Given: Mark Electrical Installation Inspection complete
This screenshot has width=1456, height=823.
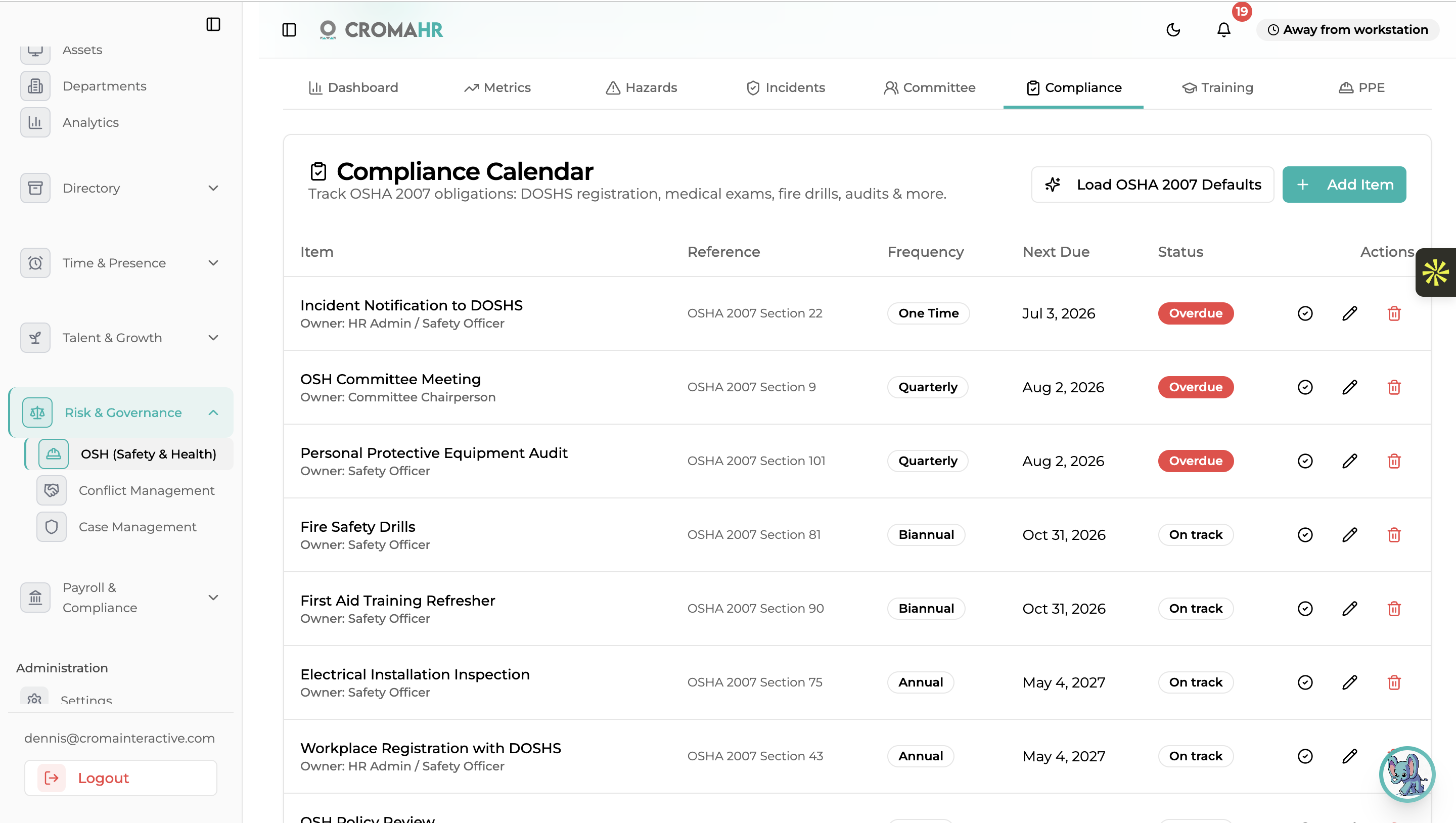Looking at the screenshot, I should (x=1305, y=682).
